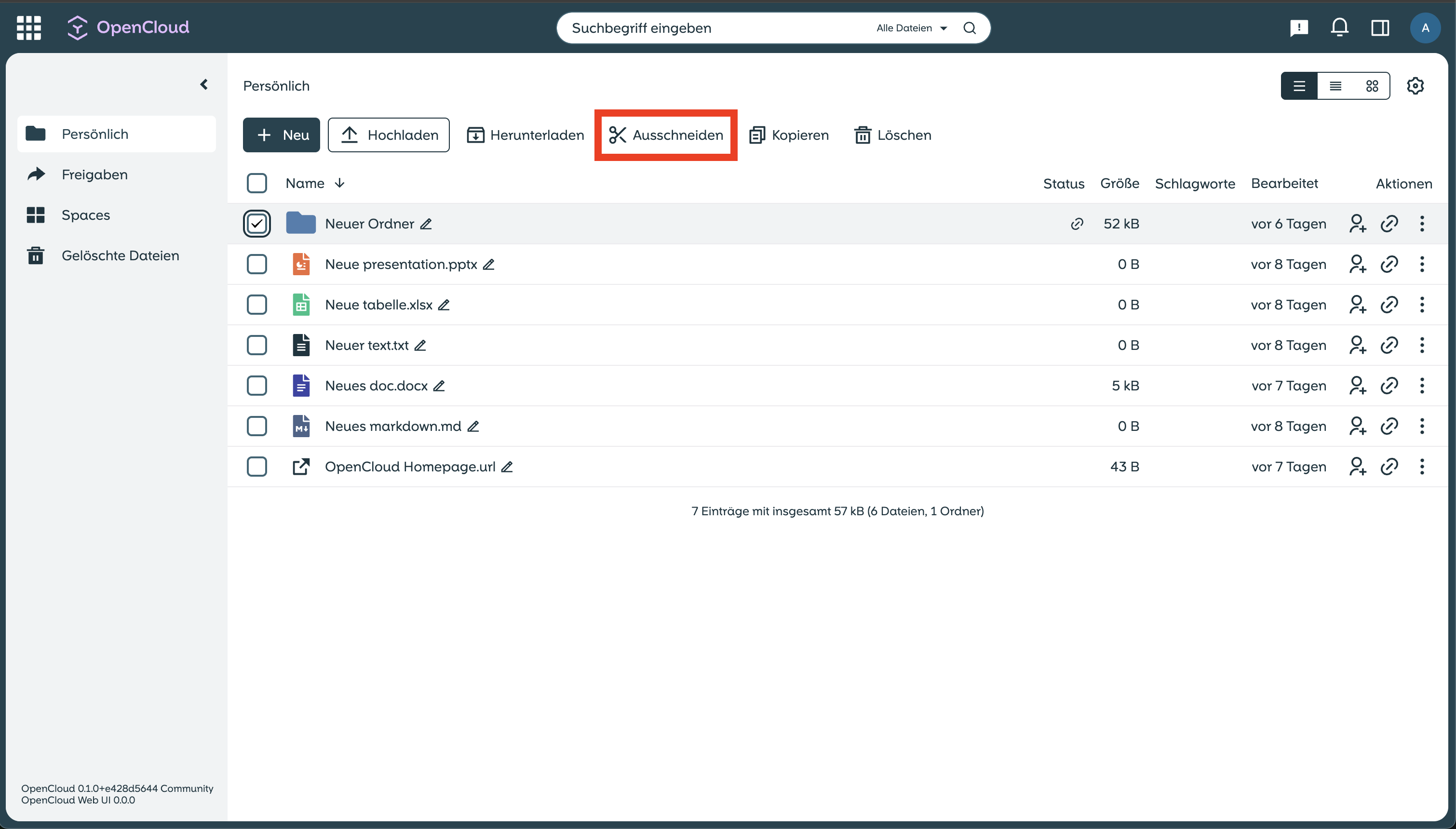Open Persönlich in the sidebar
Viewport: 1456px width, 829px height.
click(x=117, y=134)
